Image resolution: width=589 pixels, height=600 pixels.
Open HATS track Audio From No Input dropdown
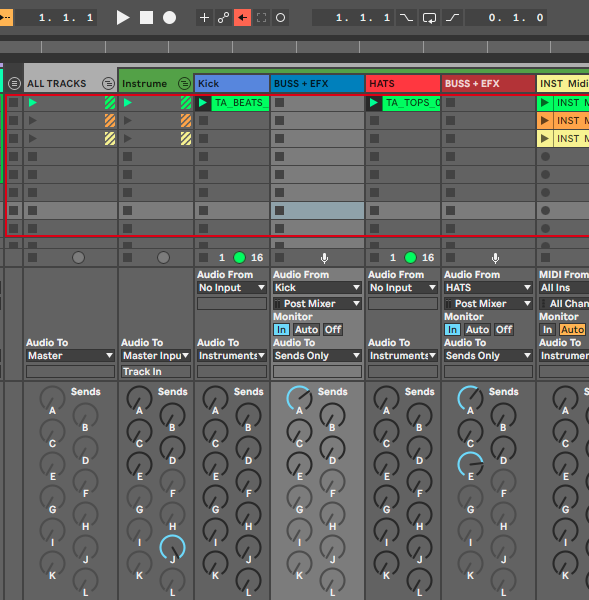tap(403, 288)
